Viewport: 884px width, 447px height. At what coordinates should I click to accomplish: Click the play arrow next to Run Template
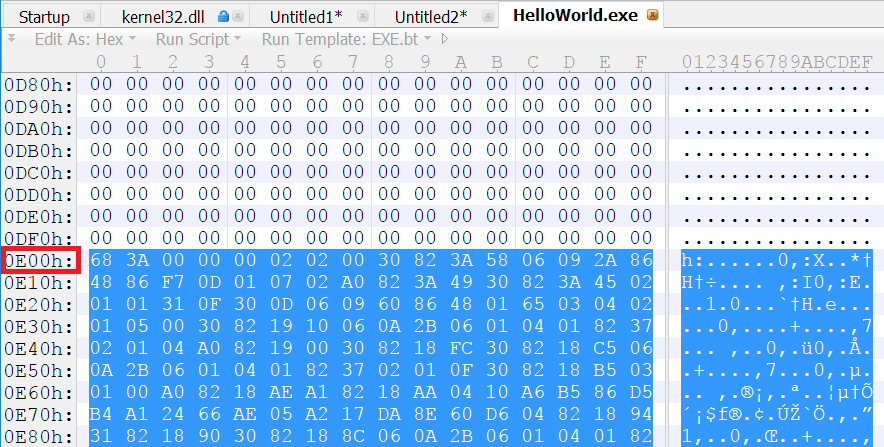445,39
